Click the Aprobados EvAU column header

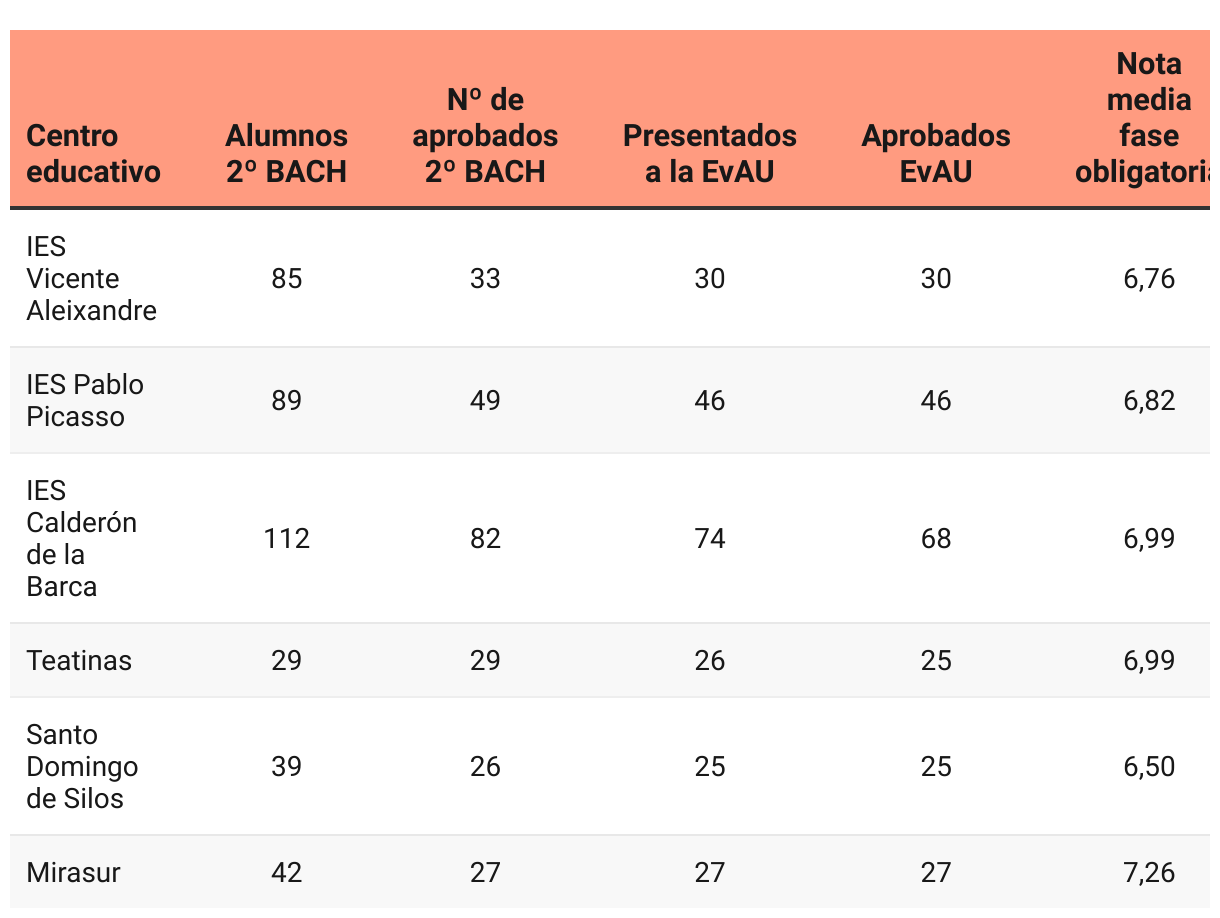coord(936,154)
